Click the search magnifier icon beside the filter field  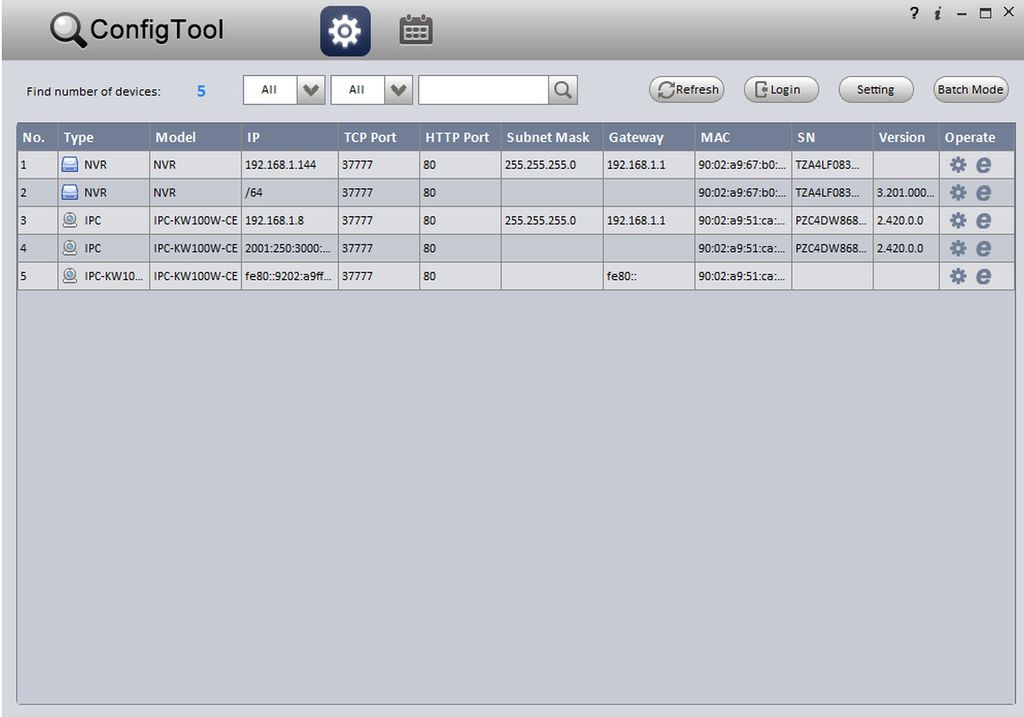click(562, 89)
